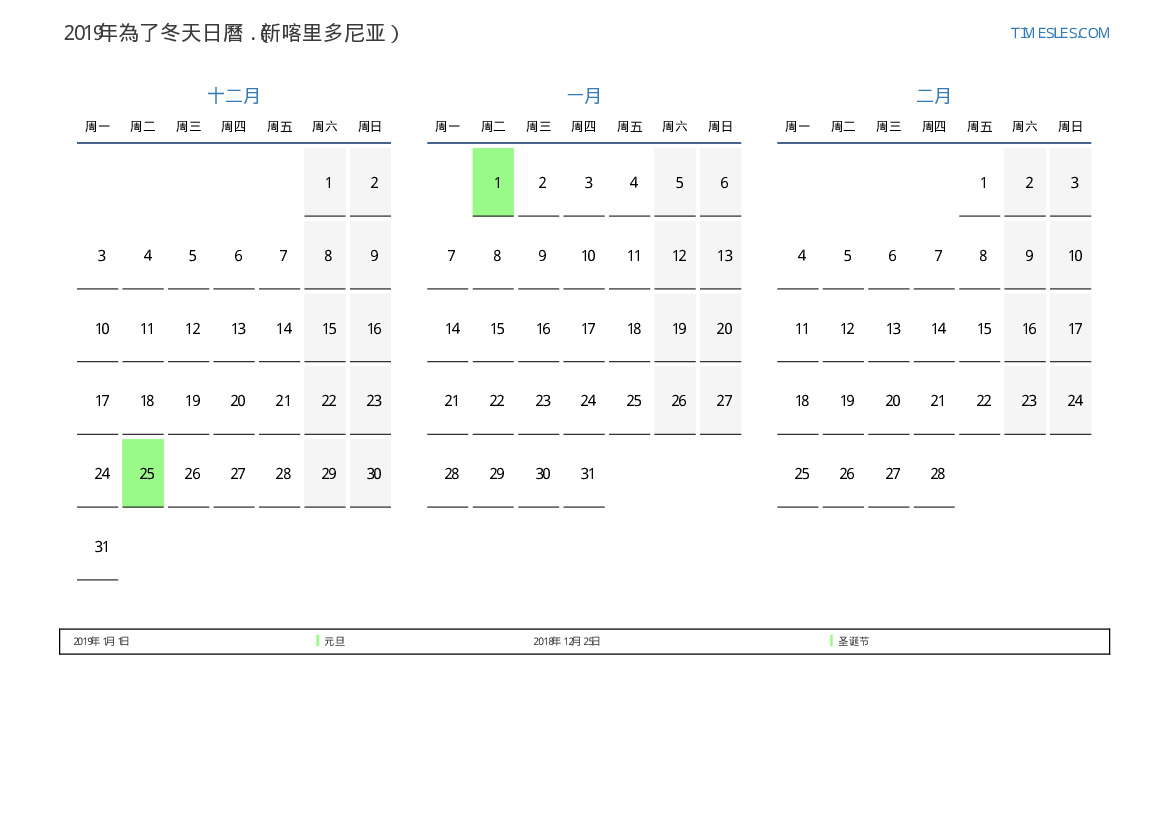Click the 周日 header under 二月

[1070, 127]
